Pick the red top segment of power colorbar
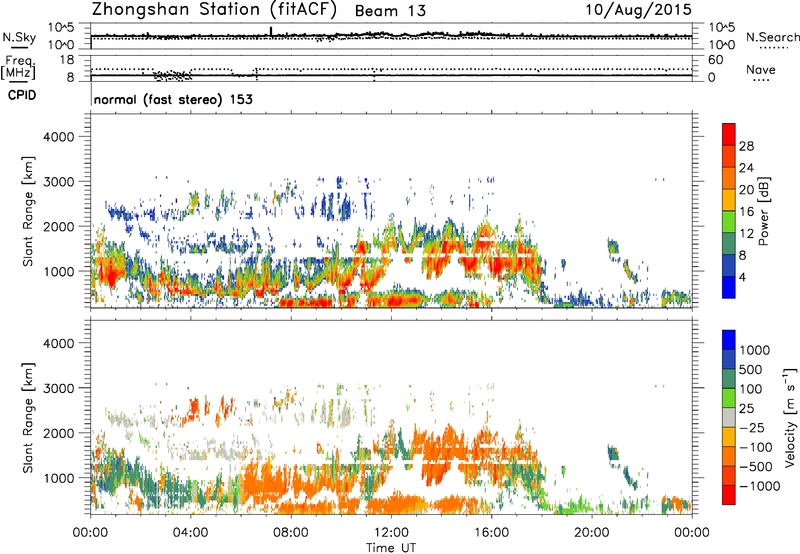800x554 pixels. pyautogui.click(x=729, y=134)
